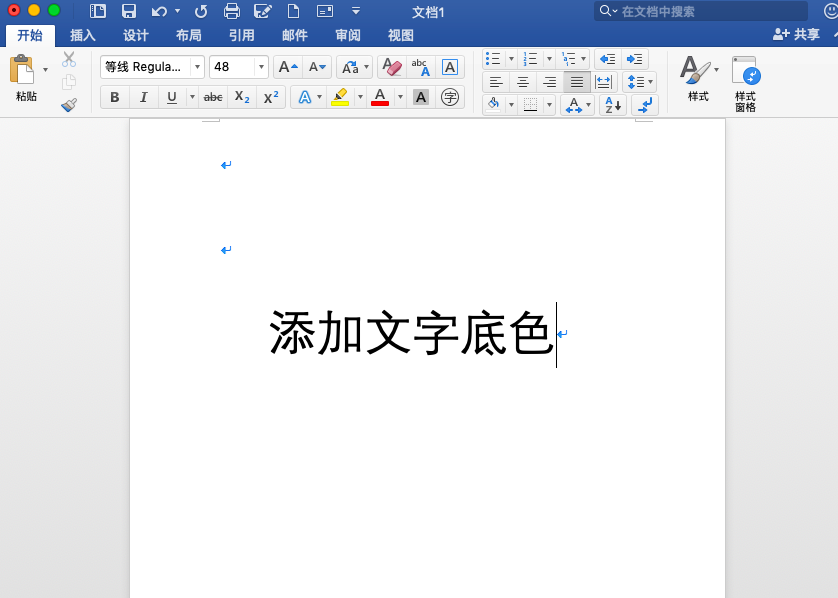Align text left
The image size is (838, 598).
(x=496, y=82)
